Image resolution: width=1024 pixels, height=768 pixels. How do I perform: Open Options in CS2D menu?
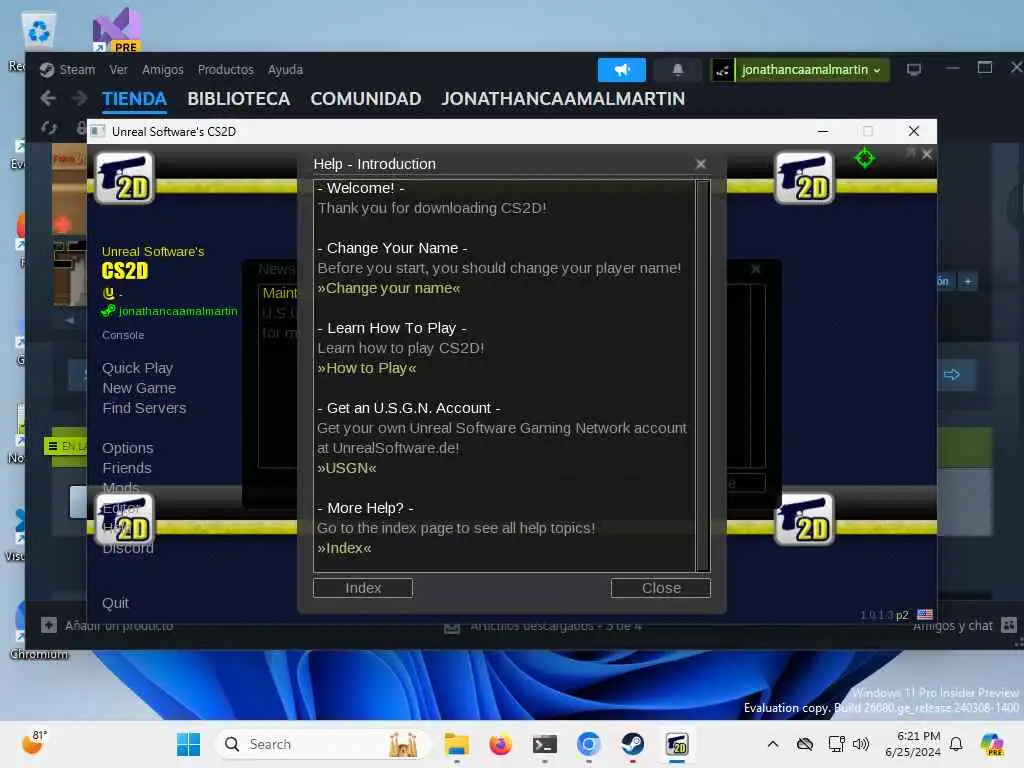coord(128,448)
